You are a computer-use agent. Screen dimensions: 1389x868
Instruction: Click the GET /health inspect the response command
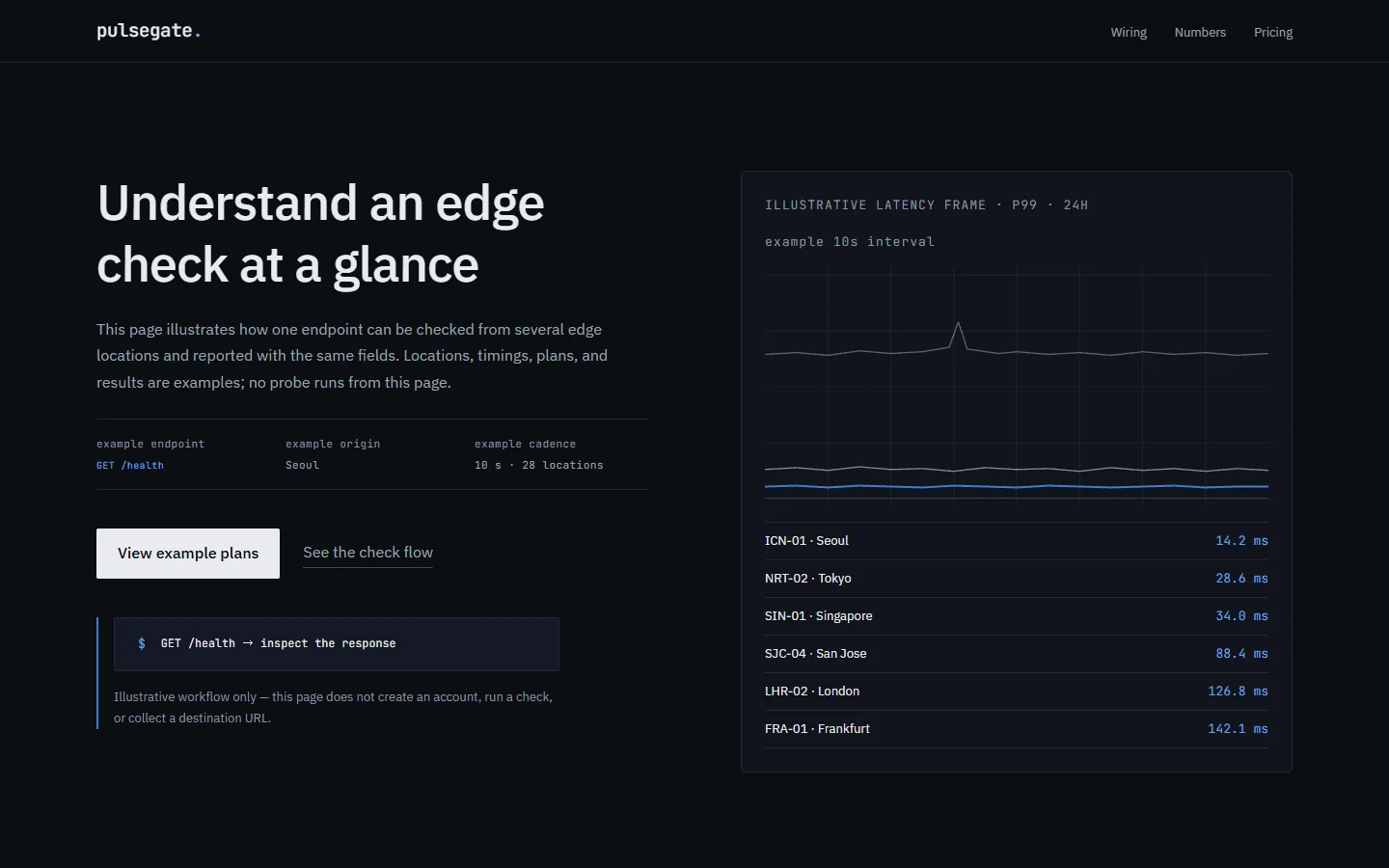pyautogui.click(x=278, y=643)
